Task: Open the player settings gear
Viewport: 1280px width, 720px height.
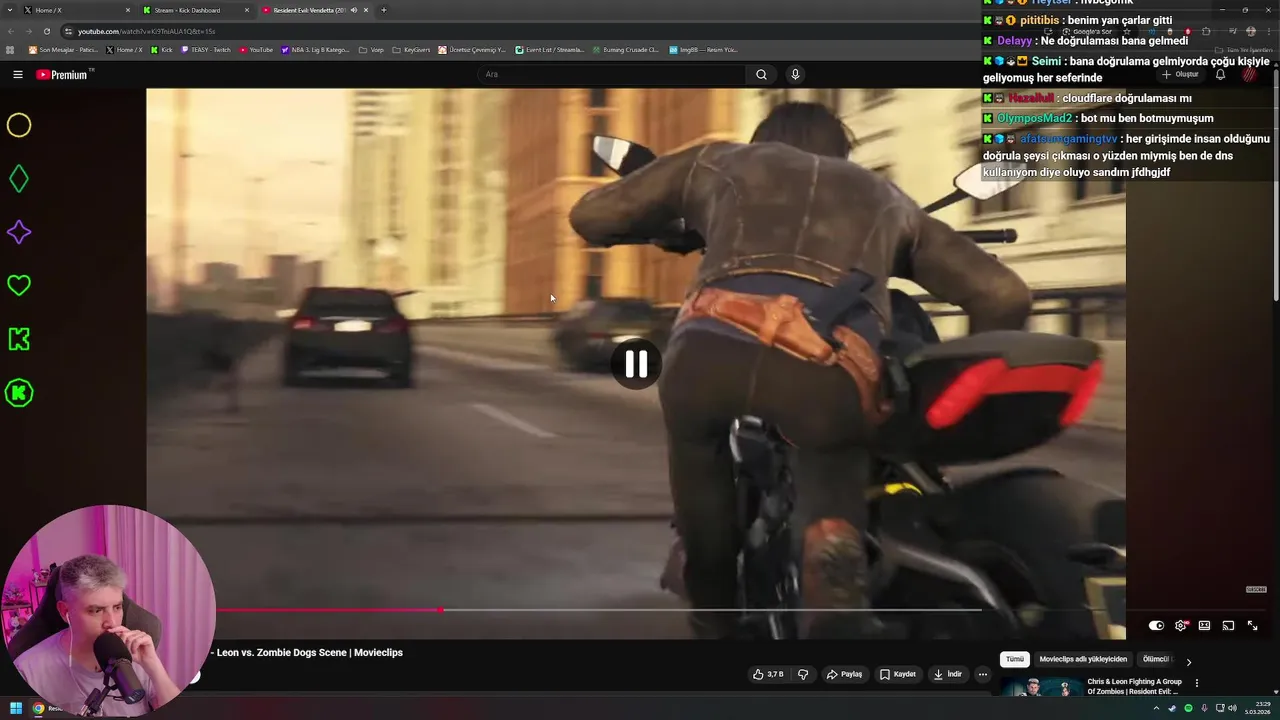Action: click(1181, 625)
